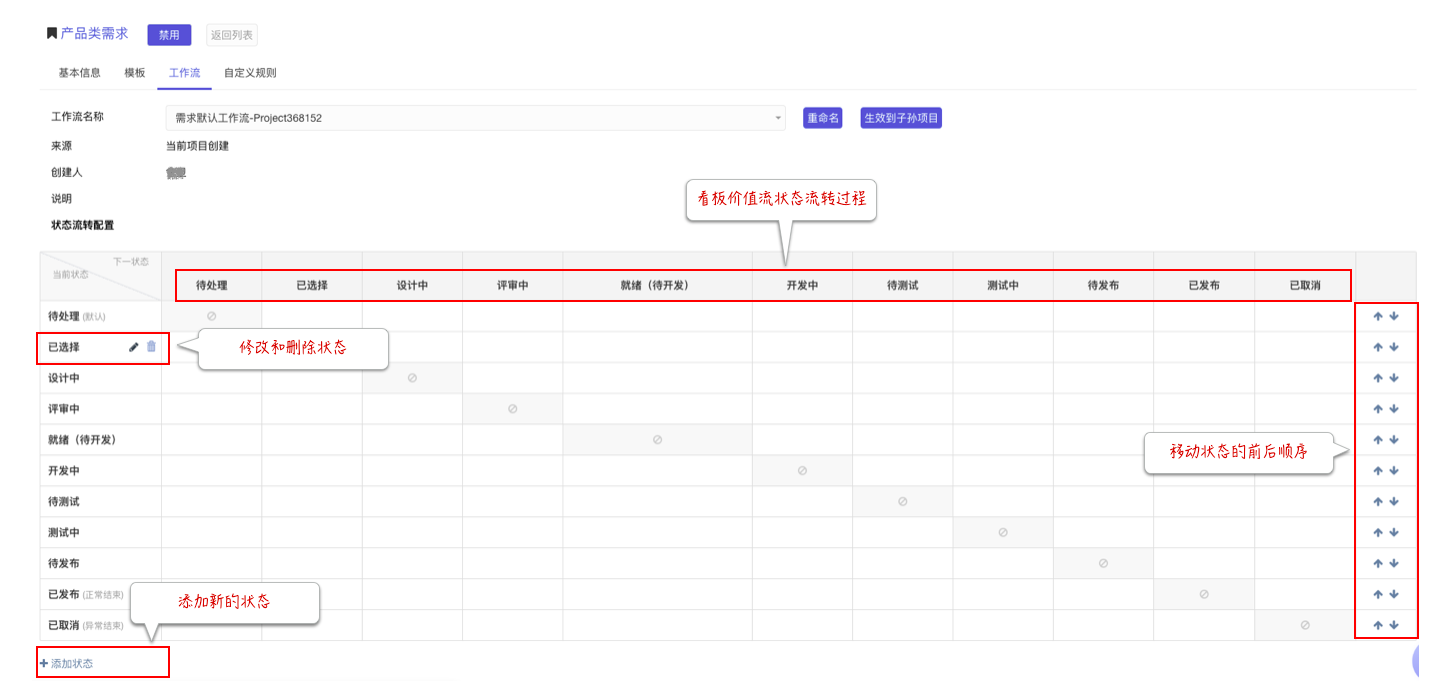Move 评审中 status up
1442x700 pixels.
(x=1377, y=409)
